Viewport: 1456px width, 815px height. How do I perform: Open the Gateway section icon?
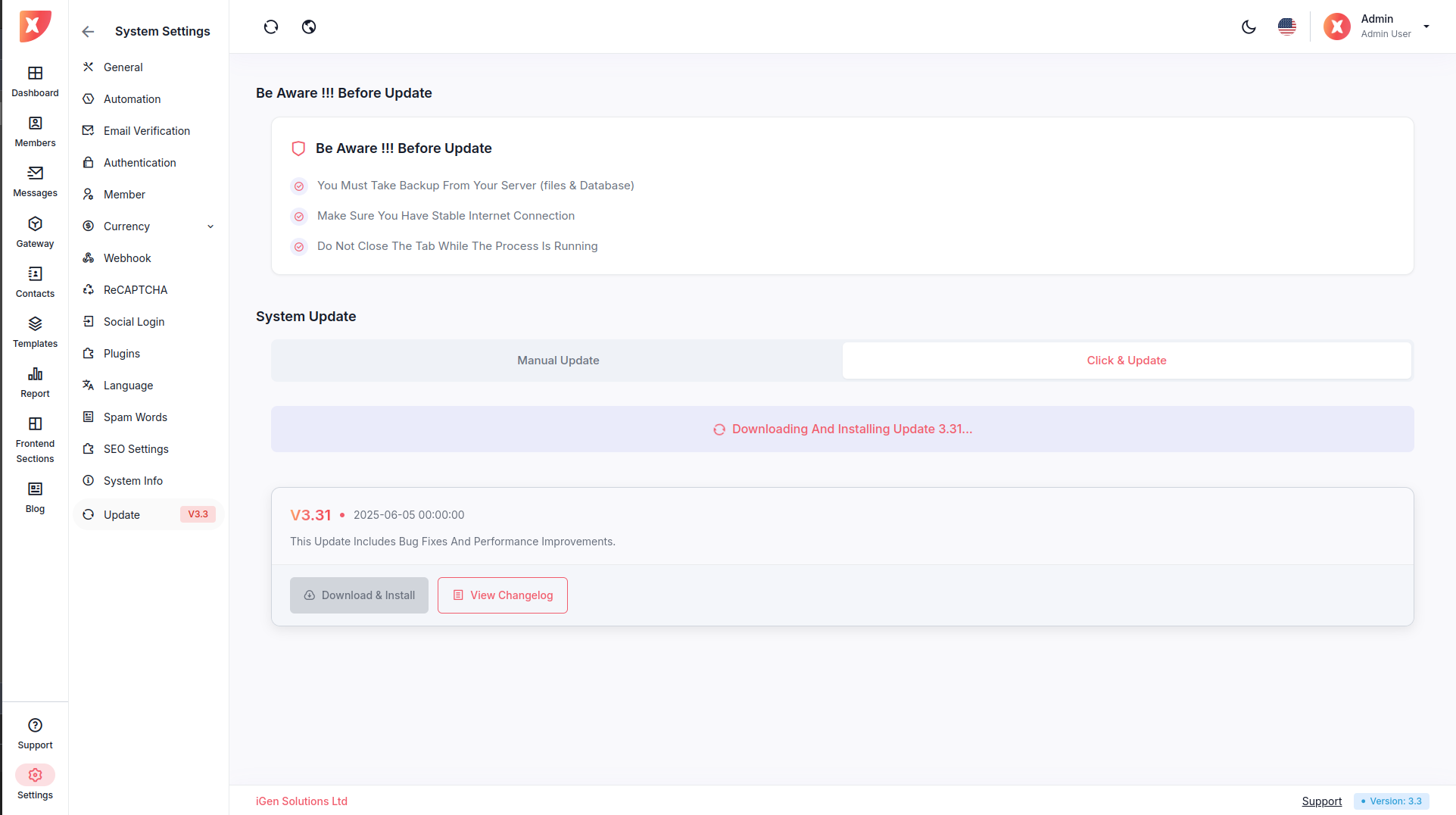(35, 224)
